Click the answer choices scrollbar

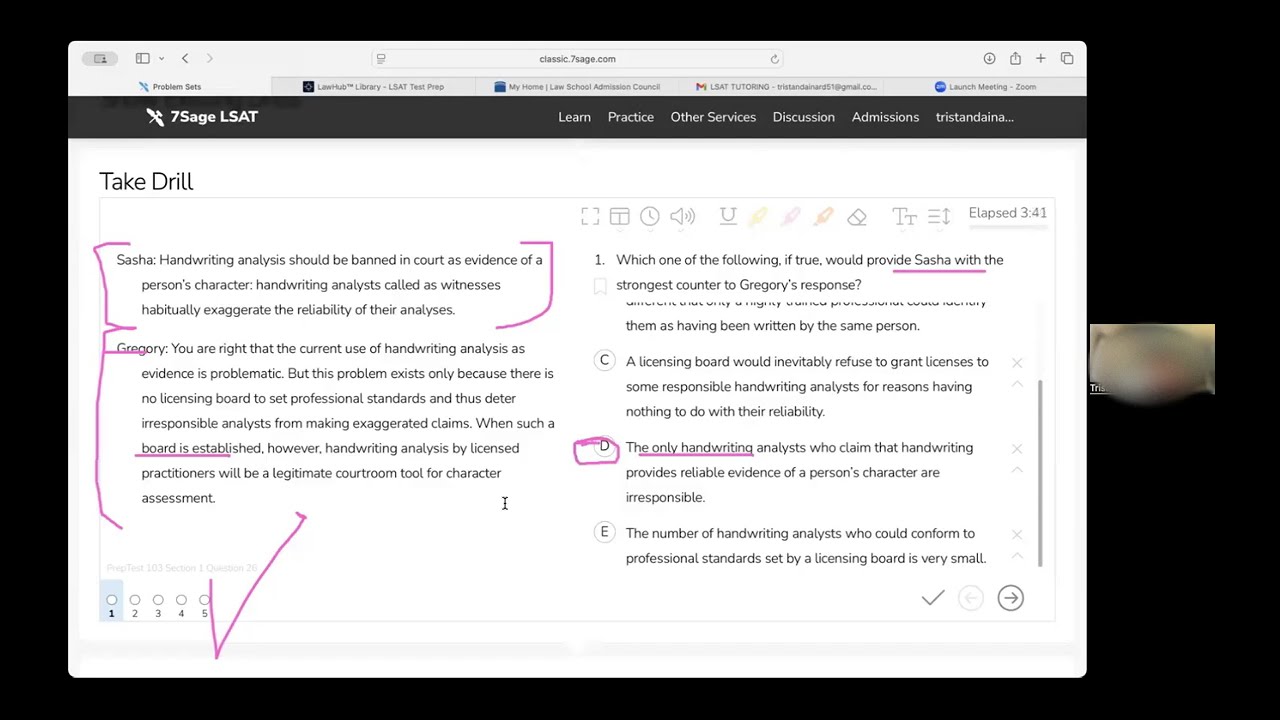[1040, 473]
